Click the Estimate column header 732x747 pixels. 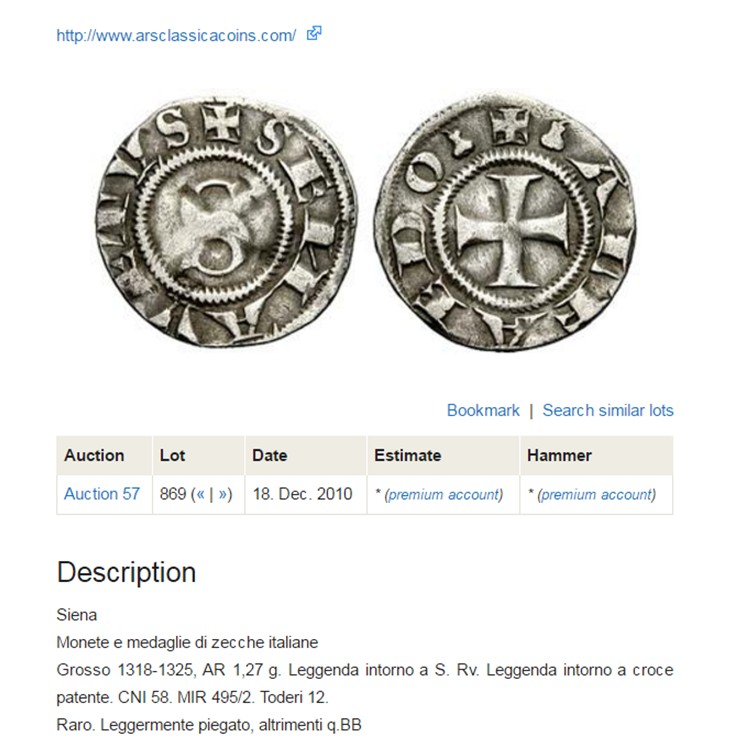[407, 455]
